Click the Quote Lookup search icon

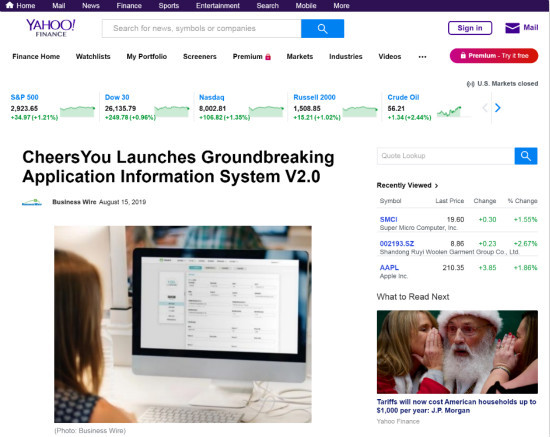pos(526,156)
